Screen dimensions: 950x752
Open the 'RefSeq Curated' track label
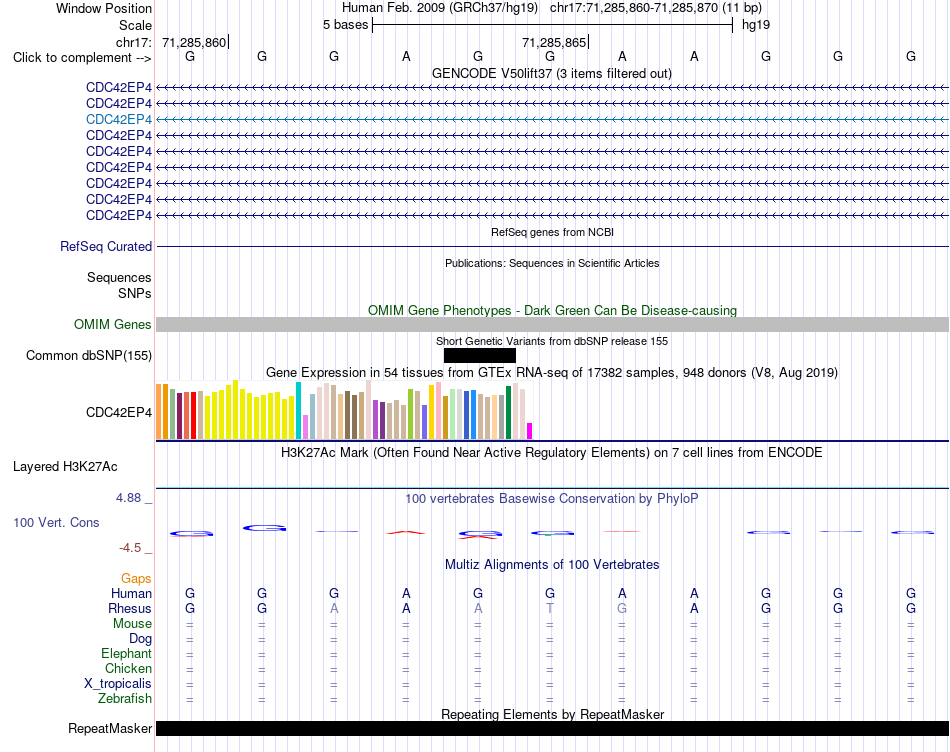105,247
